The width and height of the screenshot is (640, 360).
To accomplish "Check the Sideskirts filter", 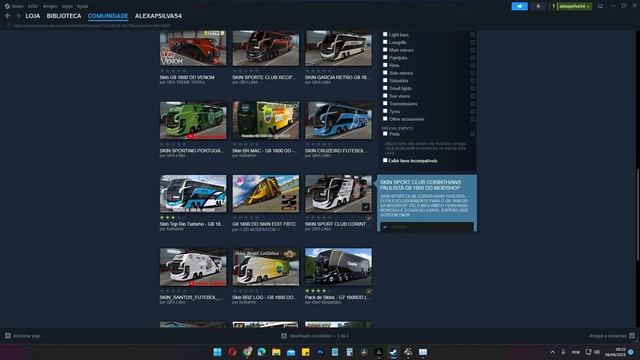I will pos(385,80).
